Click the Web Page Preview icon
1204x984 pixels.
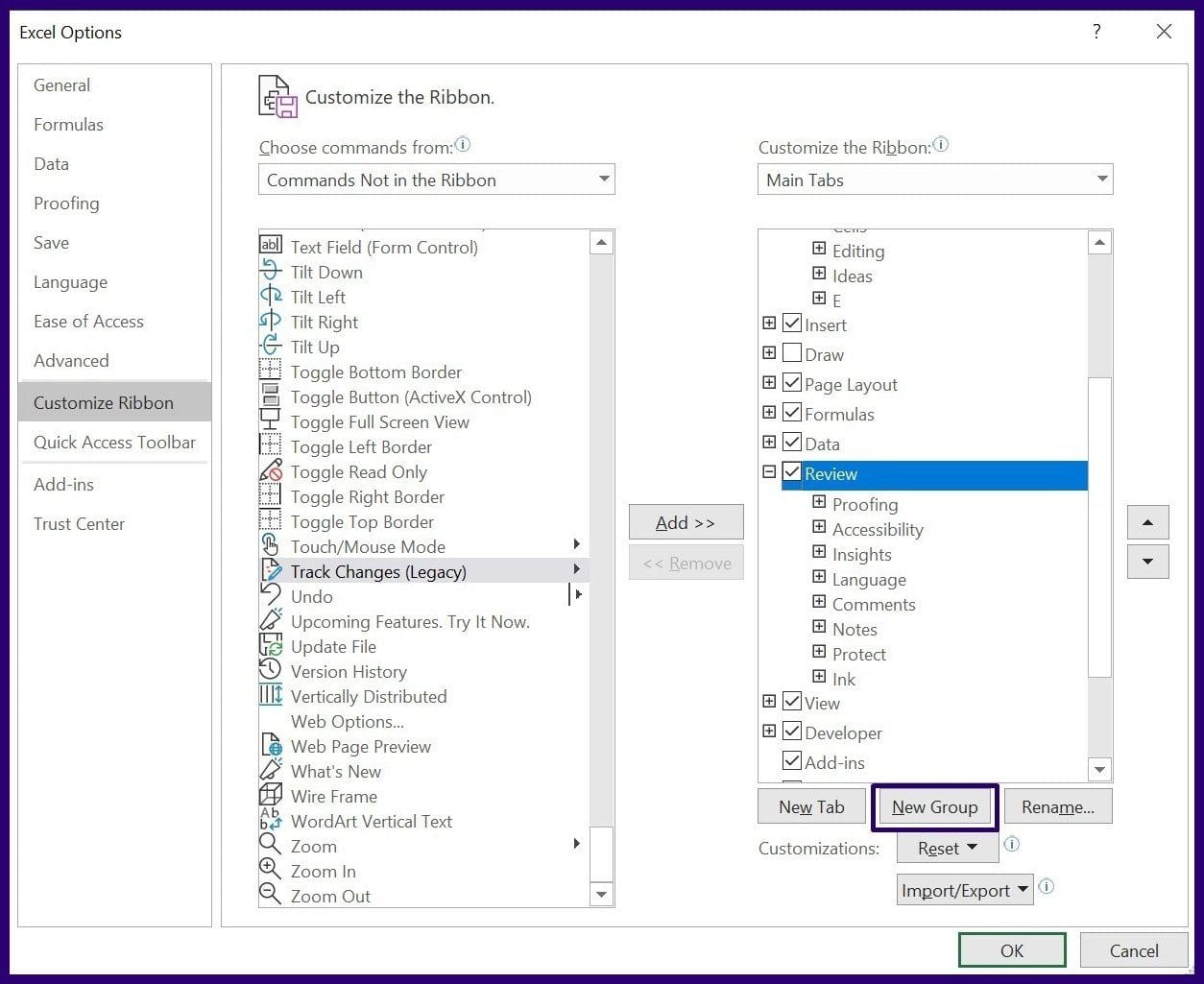pos(271,746)
